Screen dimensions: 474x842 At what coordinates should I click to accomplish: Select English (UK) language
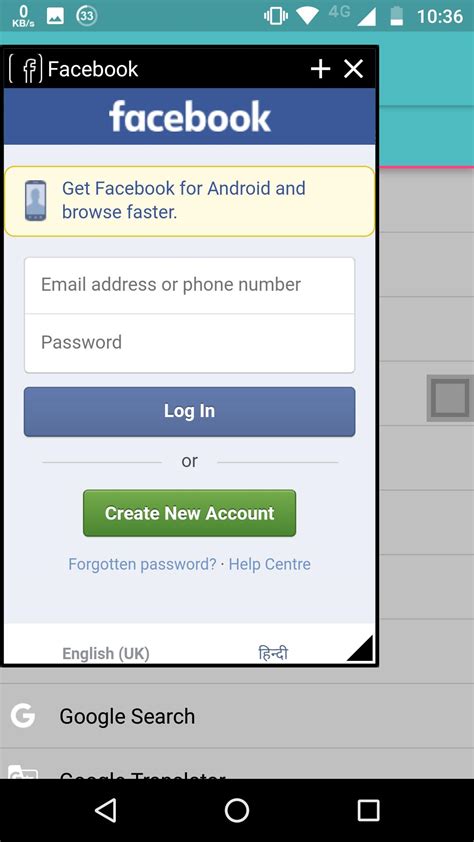[106, 654]
